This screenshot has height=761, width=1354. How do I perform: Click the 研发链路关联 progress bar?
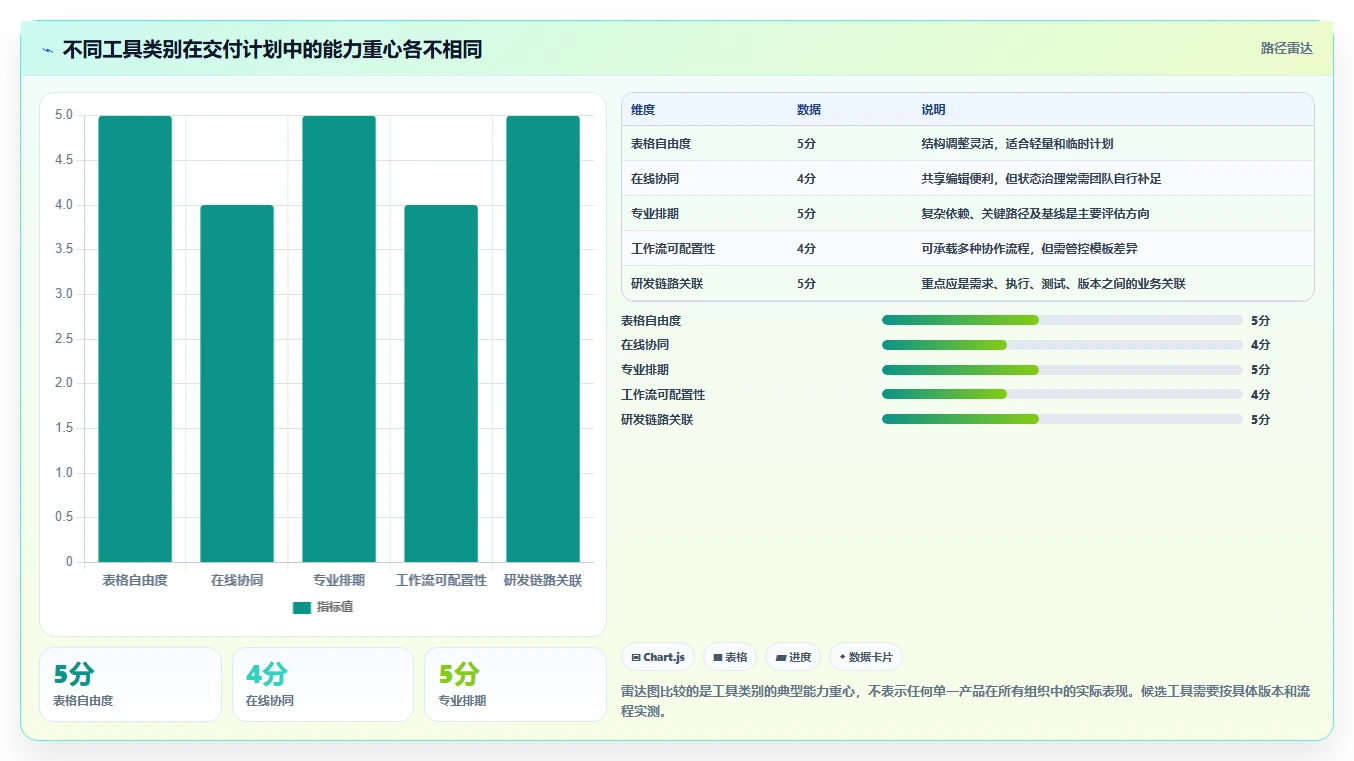pos(1062,420)
